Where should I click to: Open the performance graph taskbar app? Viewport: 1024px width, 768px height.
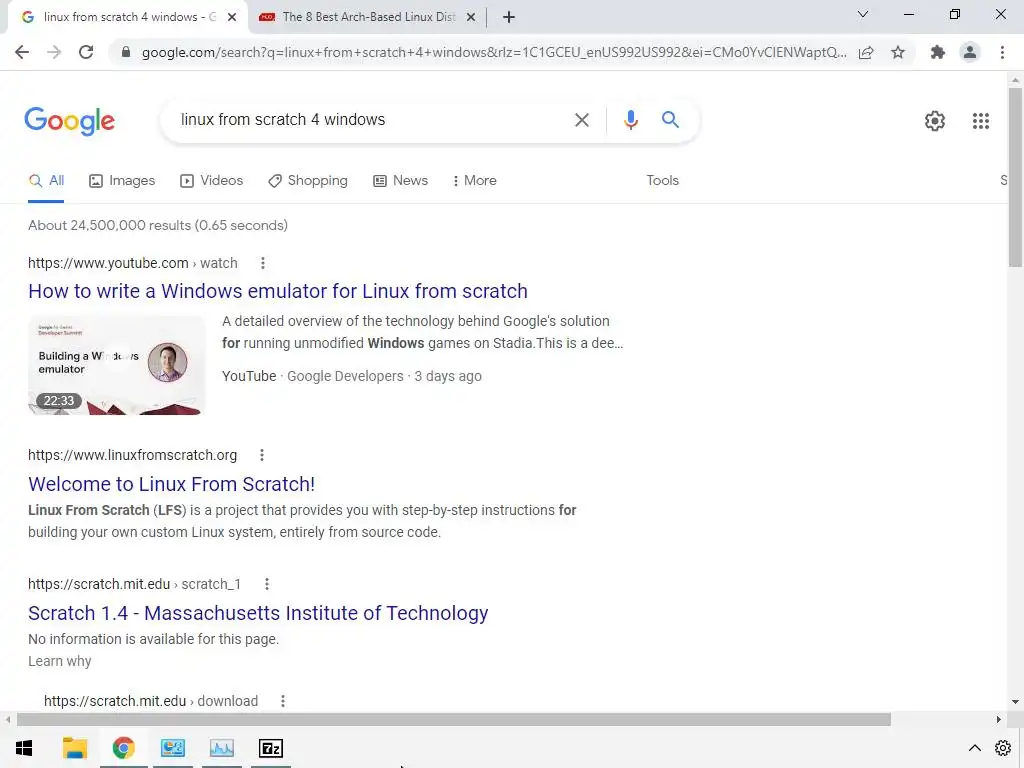click(x=222, y=748)
